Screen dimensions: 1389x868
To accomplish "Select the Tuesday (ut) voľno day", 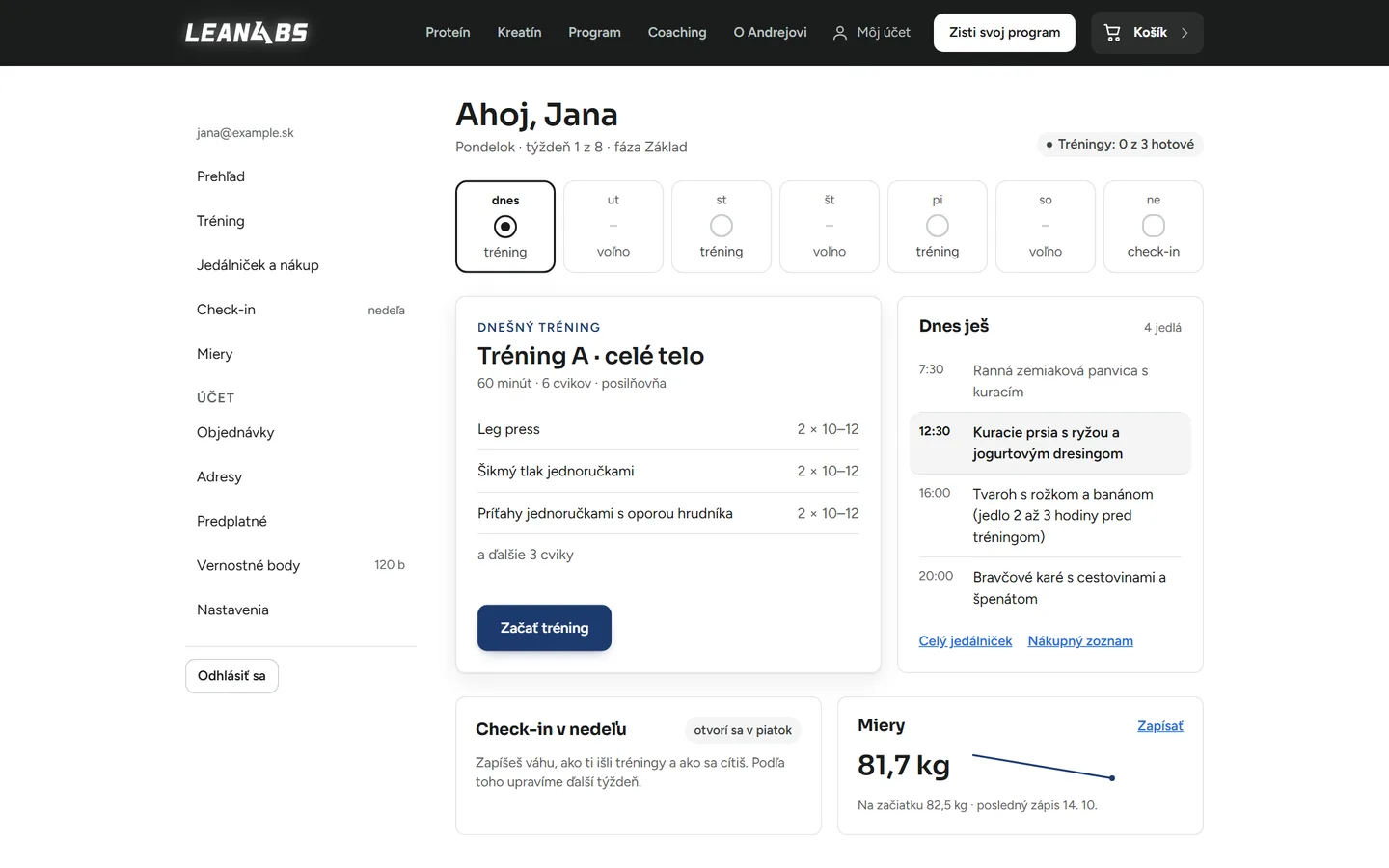I will 613,227.
